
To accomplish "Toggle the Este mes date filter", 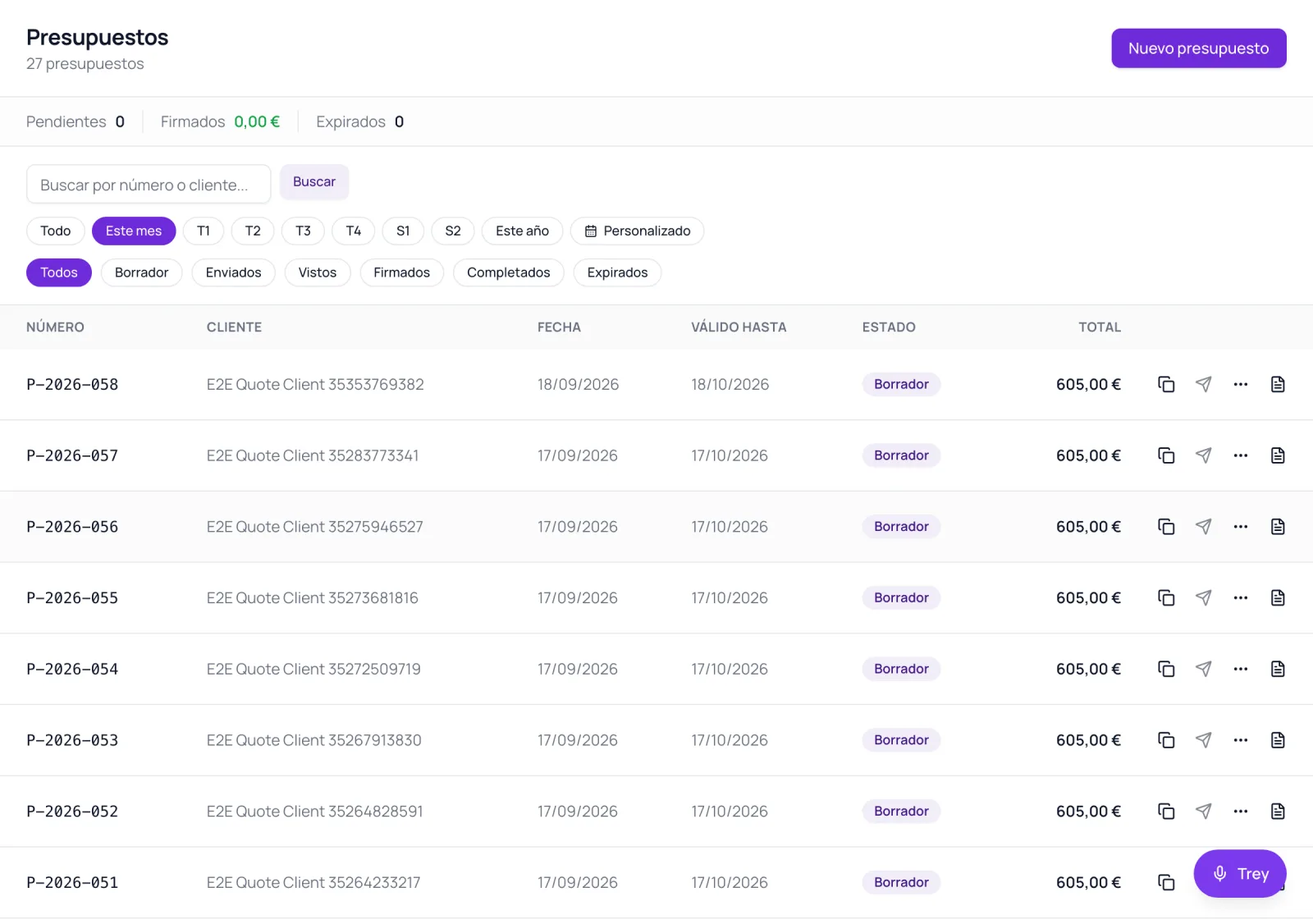I will point(134,231).
